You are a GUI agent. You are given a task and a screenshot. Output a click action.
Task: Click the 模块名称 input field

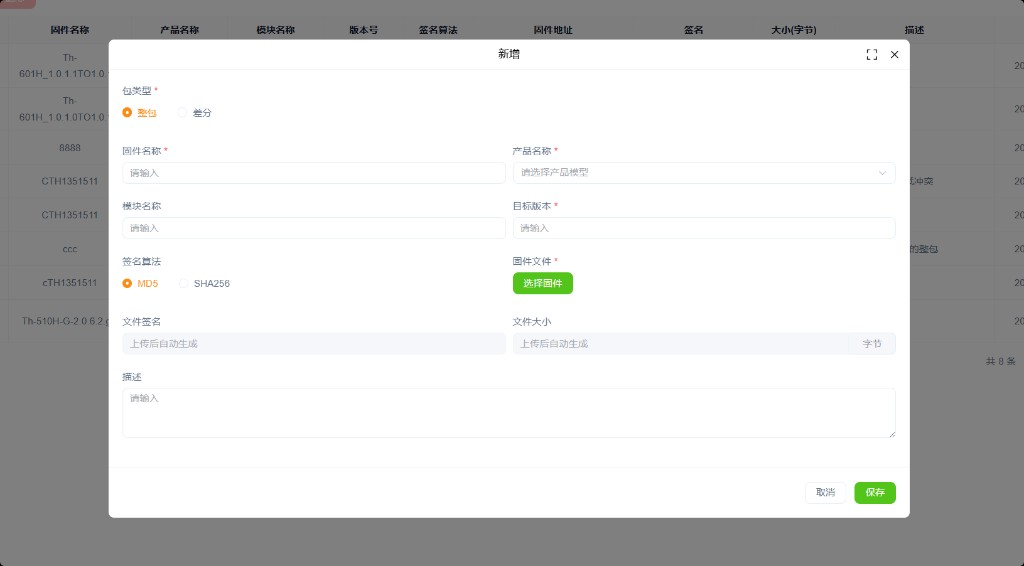click(313, 228)
